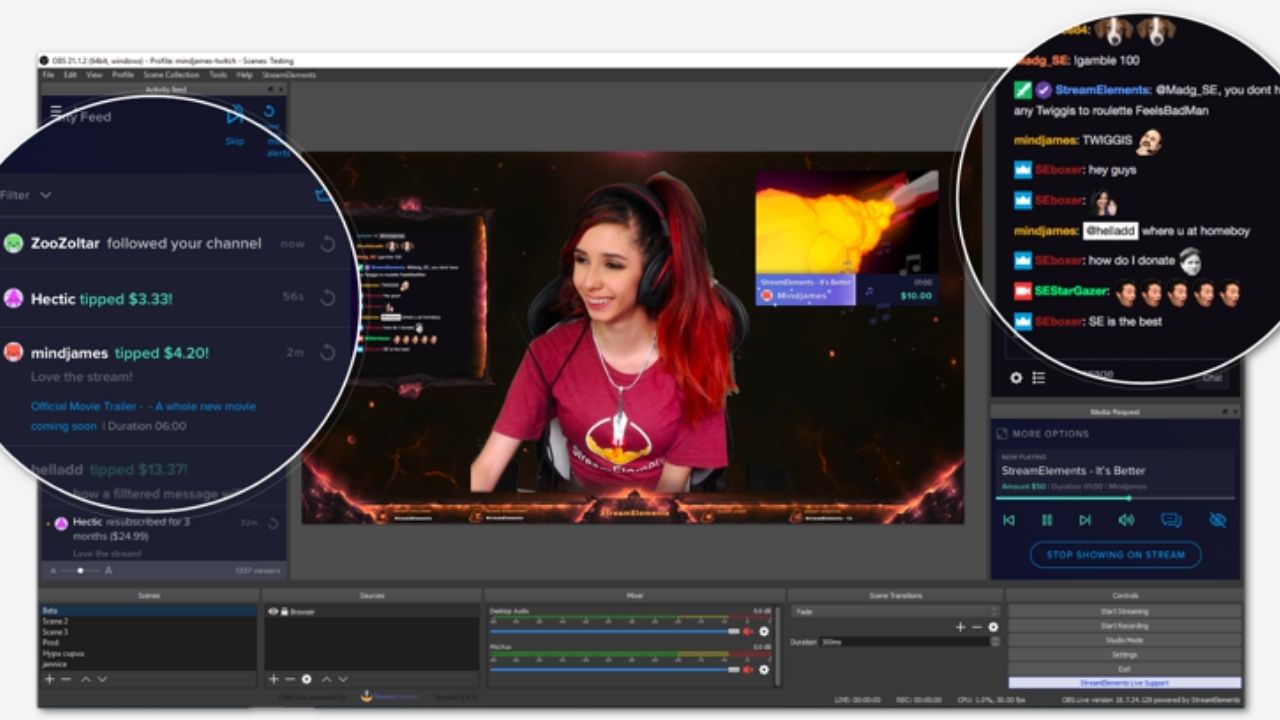The height and width of the screenshot is (720, 1280).
Task: Open Settings from Controls panel
Action: pos(1124,655)
